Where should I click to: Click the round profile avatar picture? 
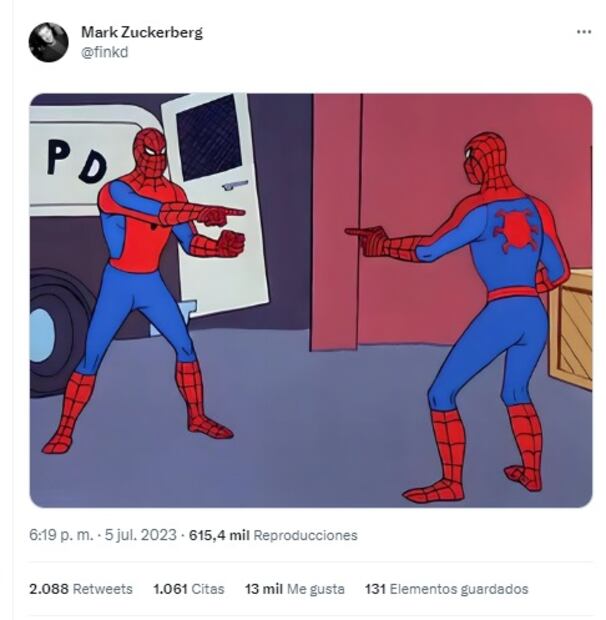[x=49, y=42]
